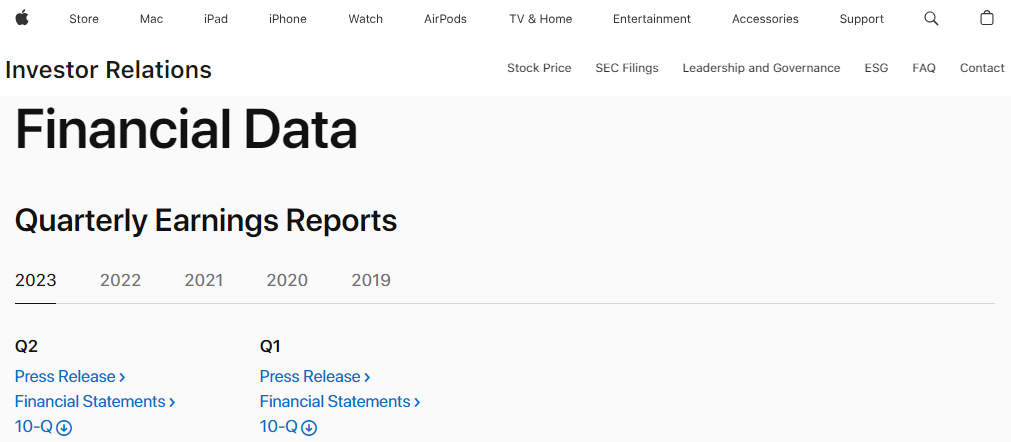Viewport: 1011px width, 442px height.
Task: Click the Apple logo icon
Action: (x=22, y=17)
